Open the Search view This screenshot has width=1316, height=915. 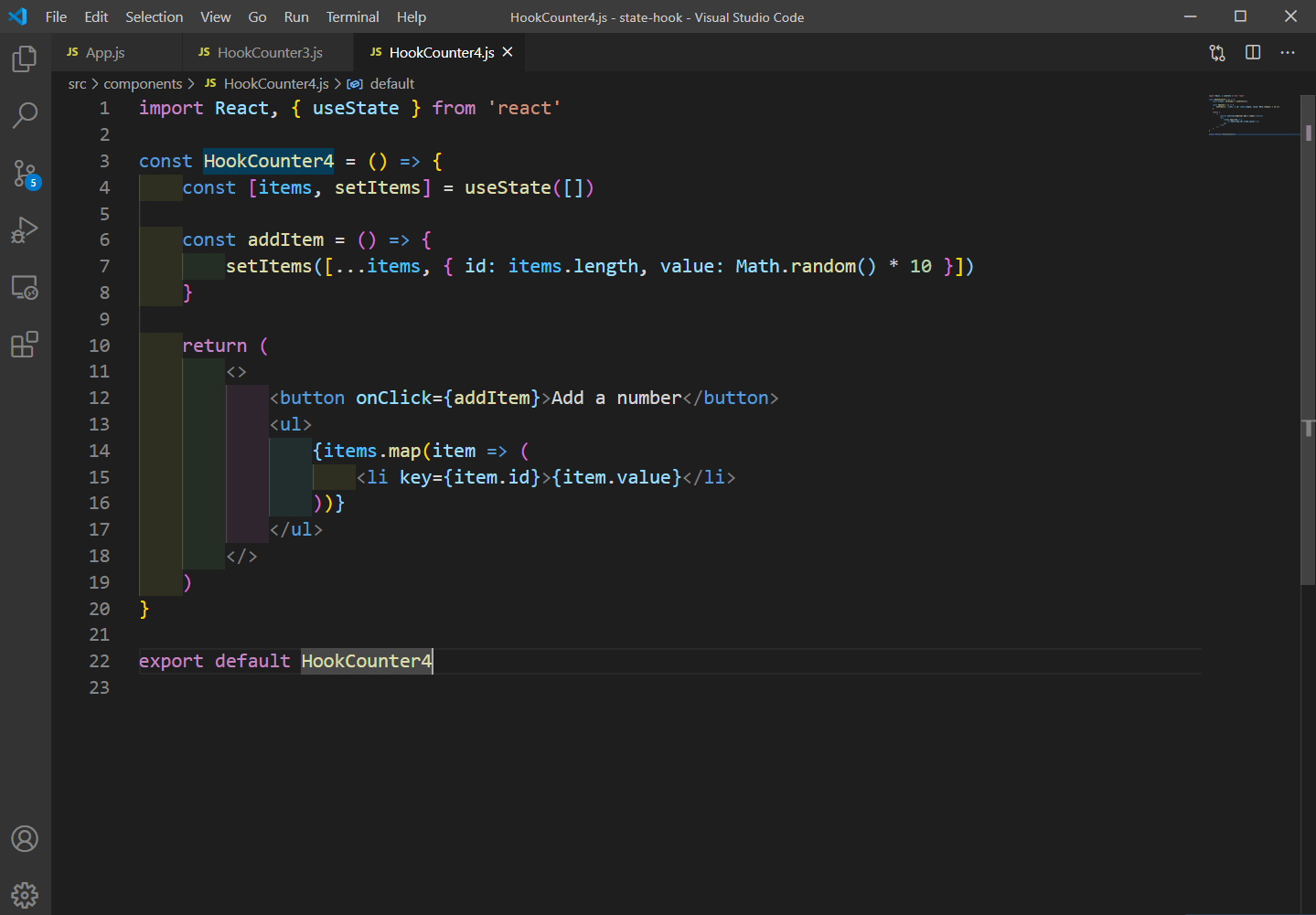tap(25, 116)
